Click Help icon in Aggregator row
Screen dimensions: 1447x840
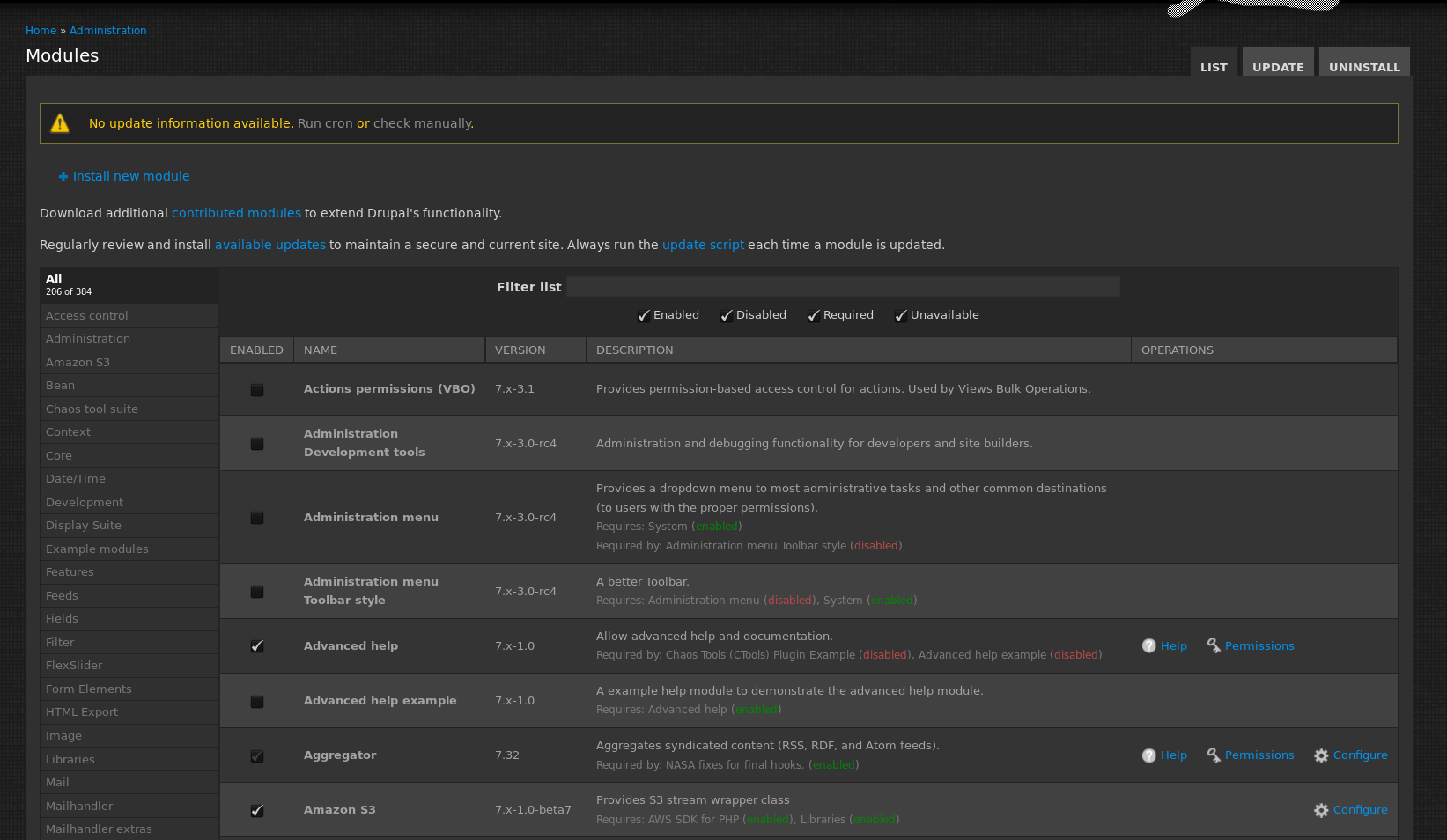(x=1149, y=755)
